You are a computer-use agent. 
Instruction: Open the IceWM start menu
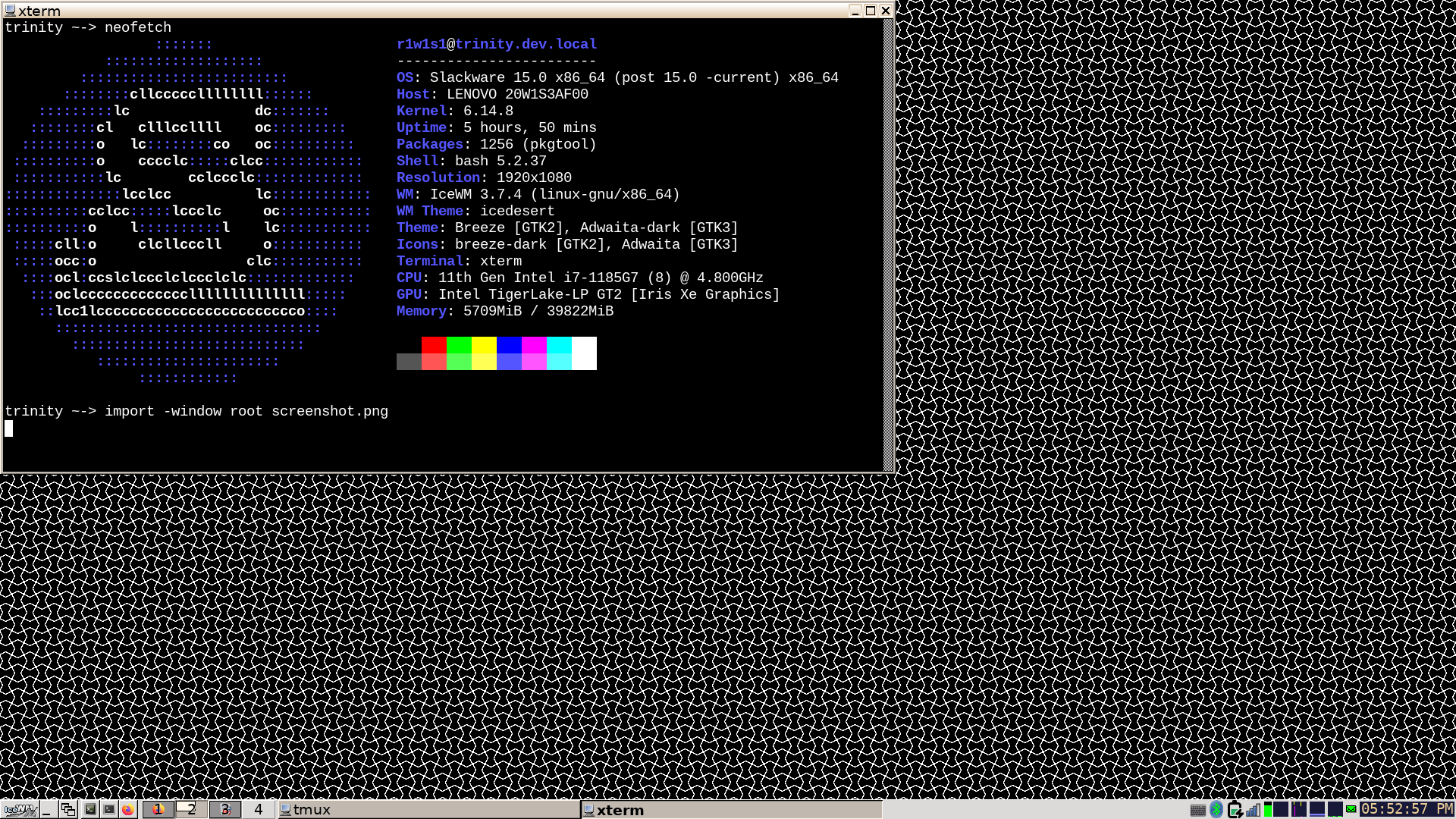(x=20, y=810)
